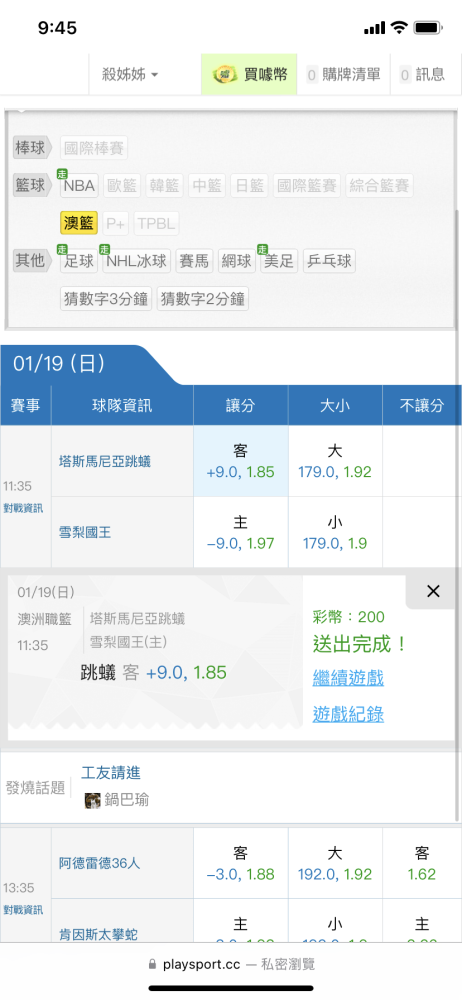Select P+ league
Image resolution: width=462 pixels, height=1000 pixels.
[116, 223]
